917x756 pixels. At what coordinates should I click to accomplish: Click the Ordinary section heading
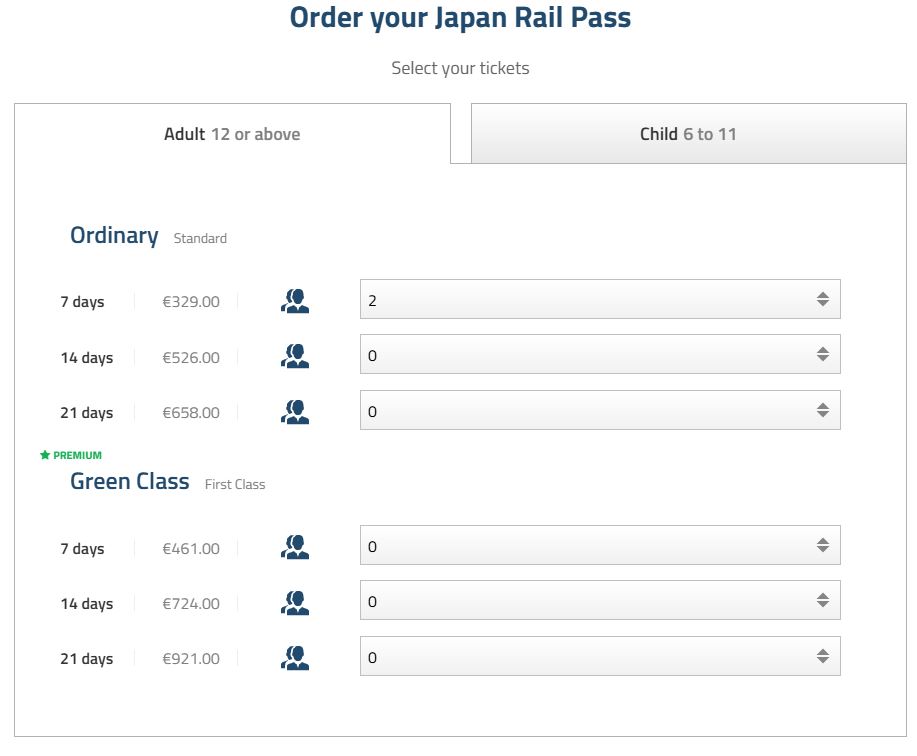click(x=114, y=236)
